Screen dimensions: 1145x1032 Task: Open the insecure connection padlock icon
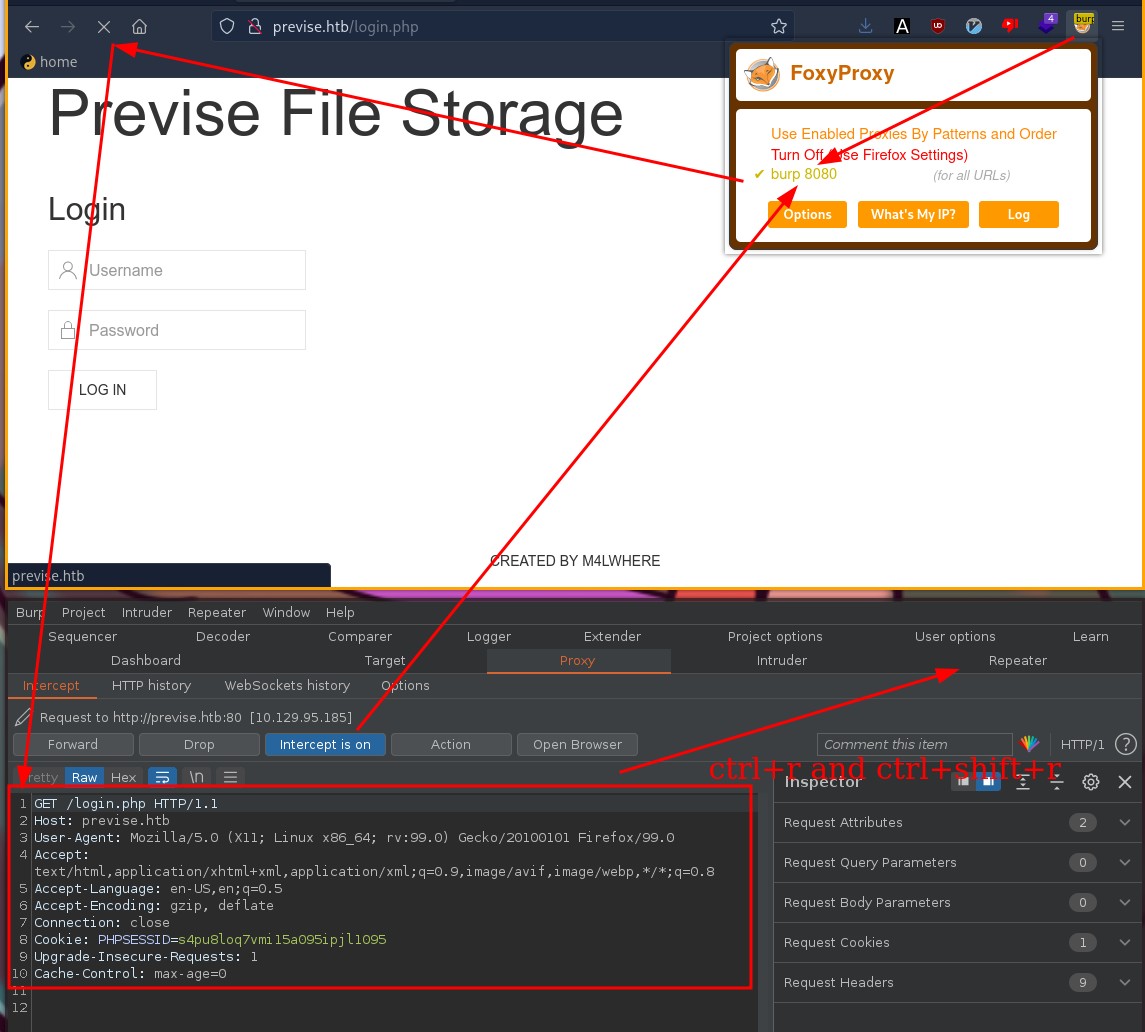click(x=254, y=27)
